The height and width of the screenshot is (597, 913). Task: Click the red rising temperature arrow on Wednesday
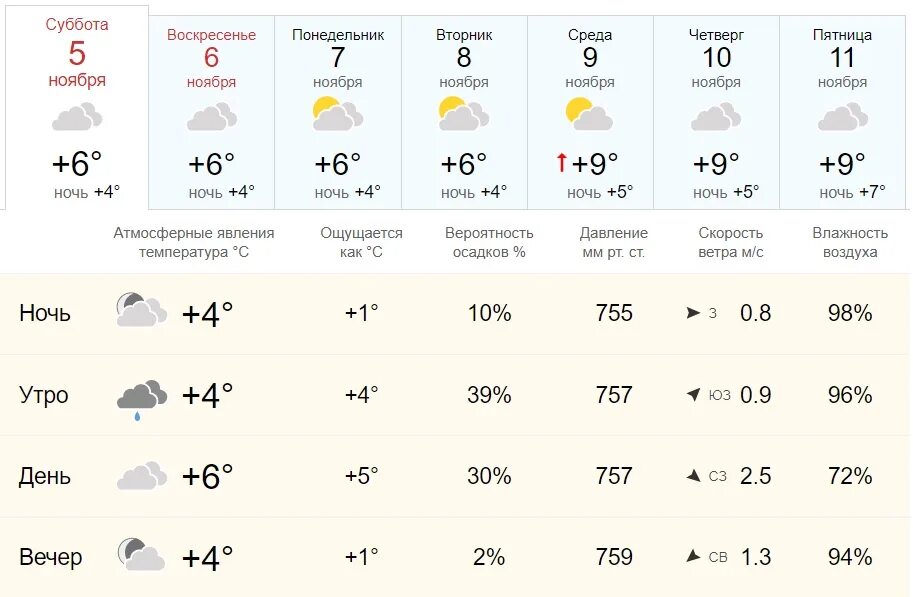561,163
